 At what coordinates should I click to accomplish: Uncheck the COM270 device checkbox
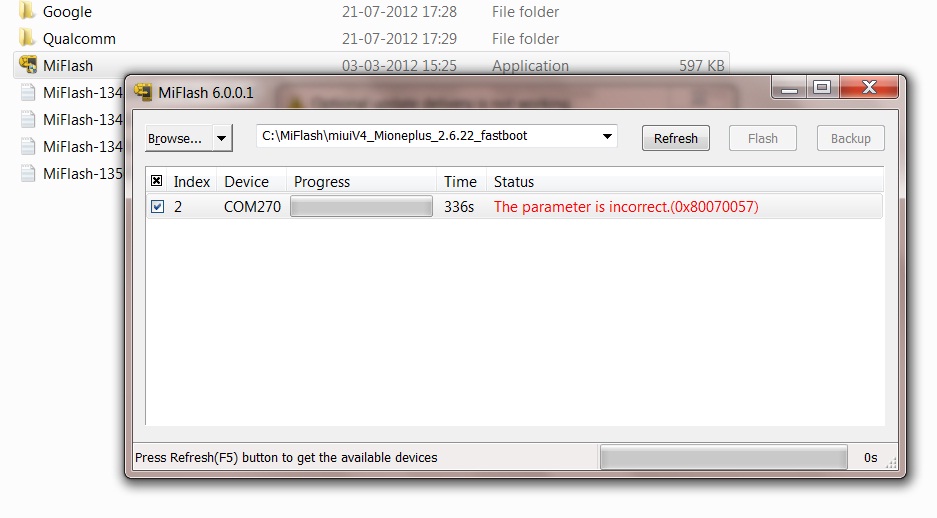click(157, 207)
